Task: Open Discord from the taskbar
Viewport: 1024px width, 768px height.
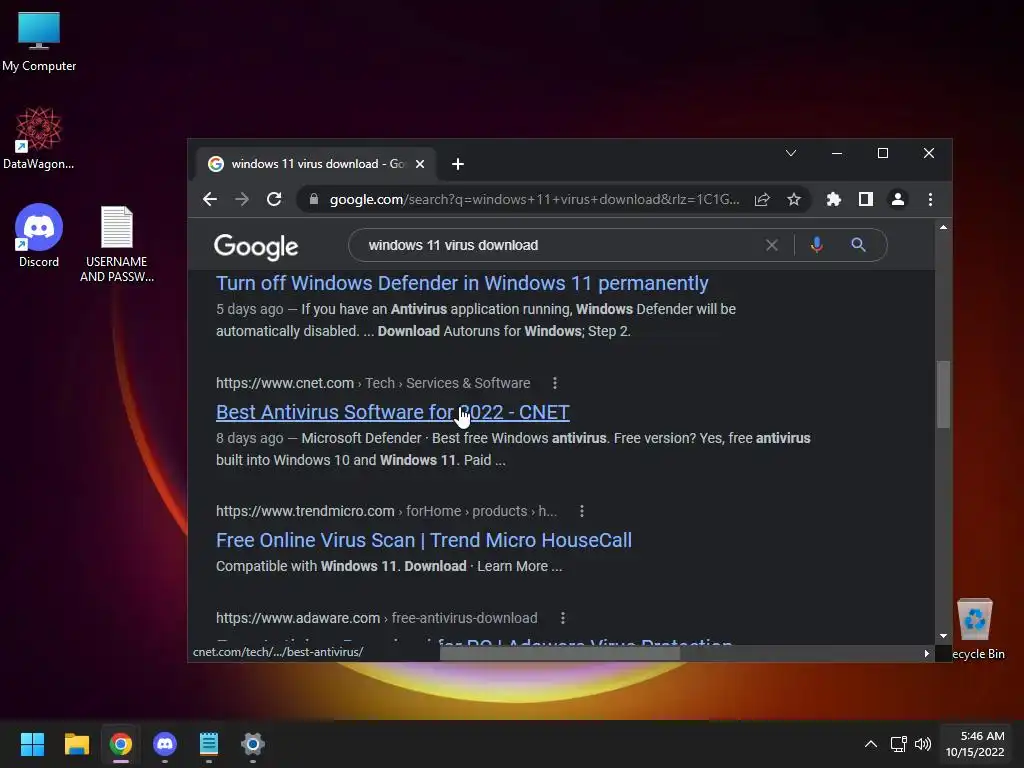Action: [165, 744]
